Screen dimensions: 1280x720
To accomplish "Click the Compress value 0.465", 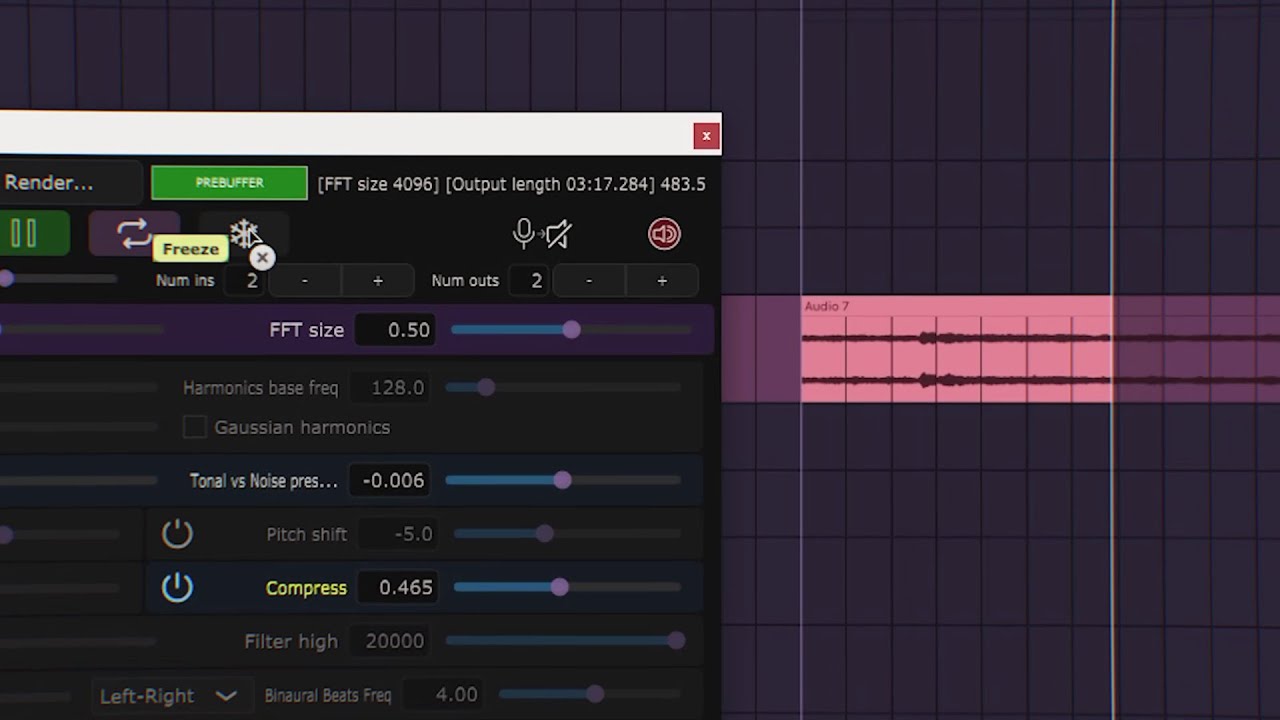I will click(x=397, y=588).
